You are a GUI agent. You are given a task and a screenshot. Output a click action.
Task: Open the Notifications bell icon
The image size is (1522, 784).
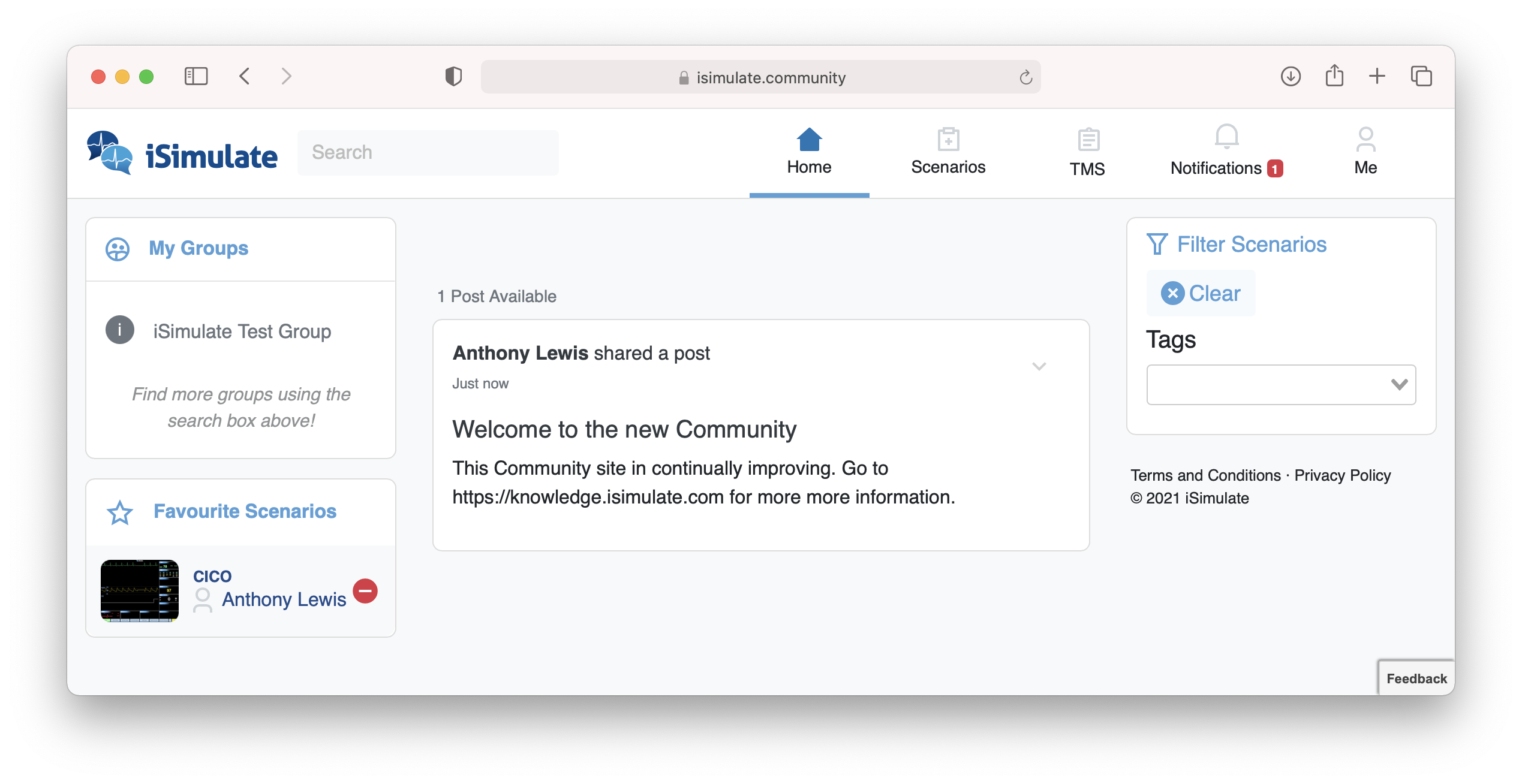[x=1226, y=135]
